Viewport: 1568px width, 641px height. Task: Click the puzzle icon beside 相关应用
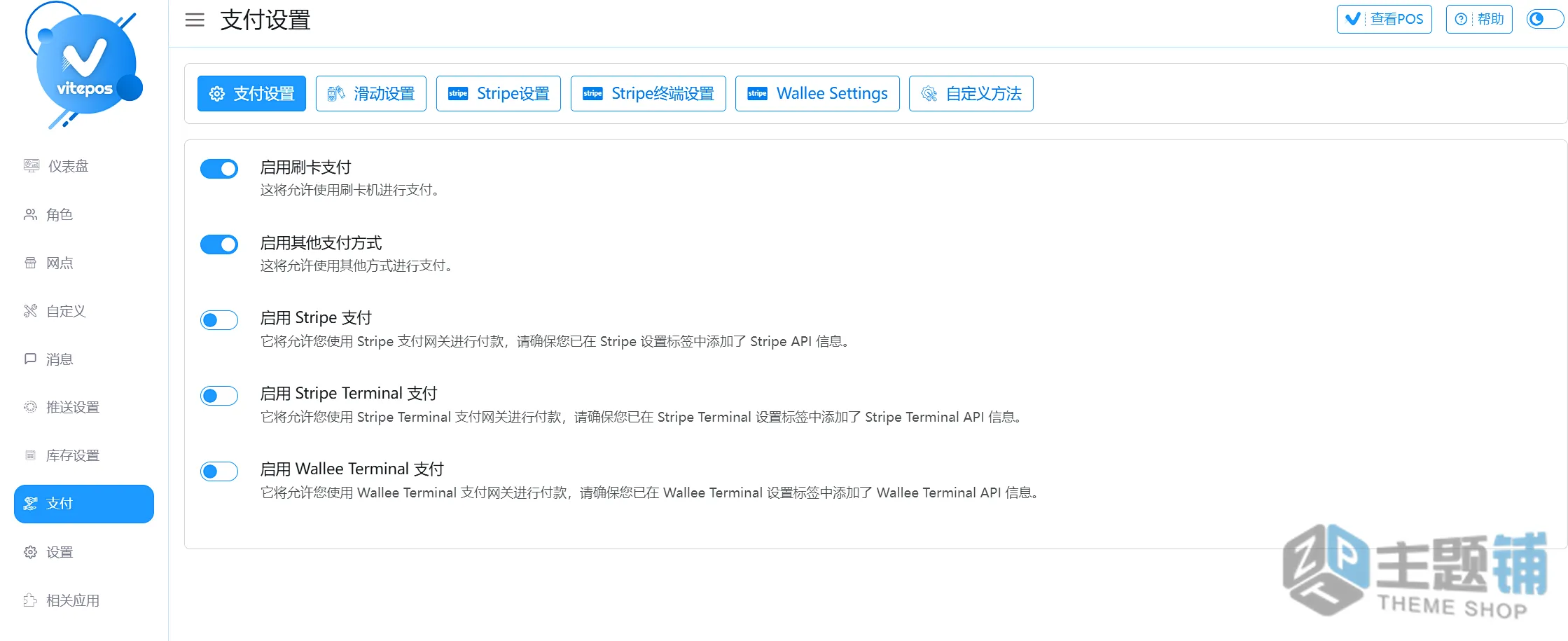click(30, 600)
